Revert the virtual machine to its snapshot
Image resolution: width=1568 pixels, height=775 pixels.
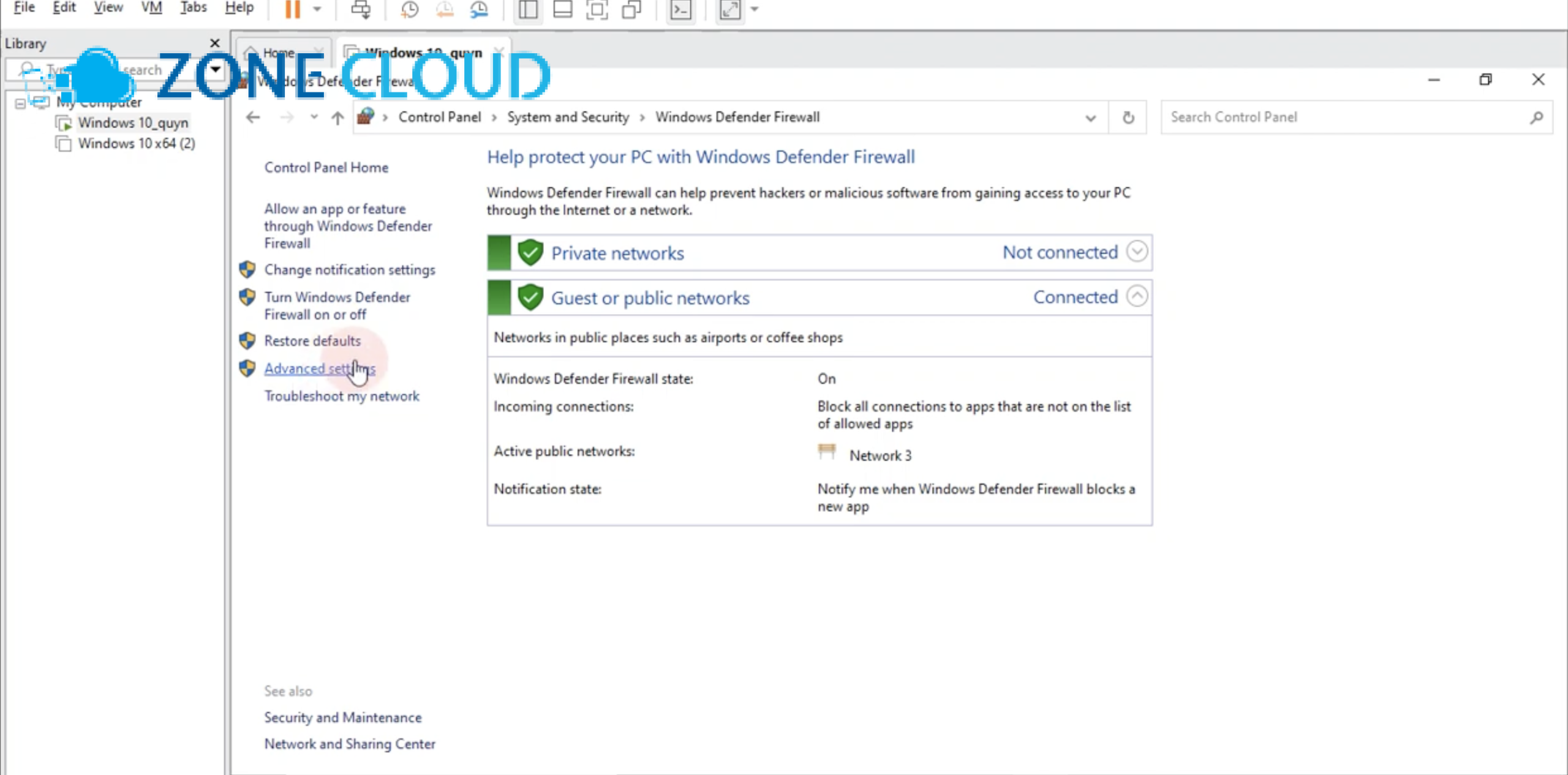(x=444, y=9)
